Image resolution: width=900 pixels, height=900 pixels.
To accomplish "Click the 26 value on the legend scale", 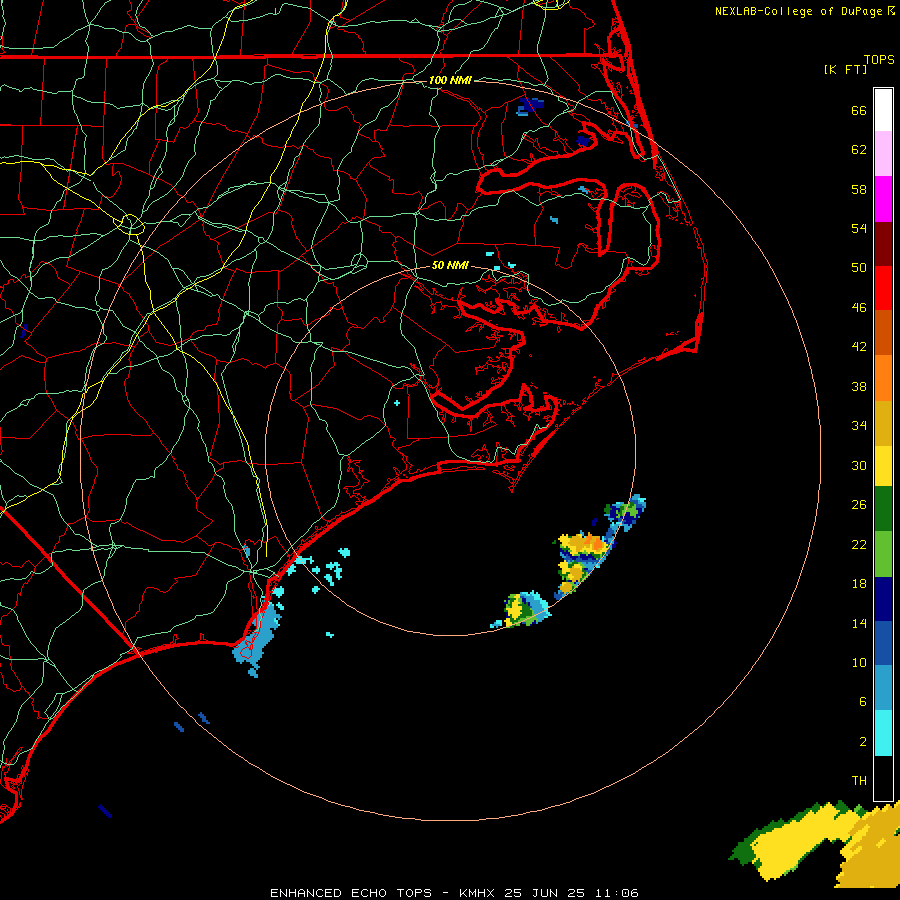I will [x=859, y=505].
